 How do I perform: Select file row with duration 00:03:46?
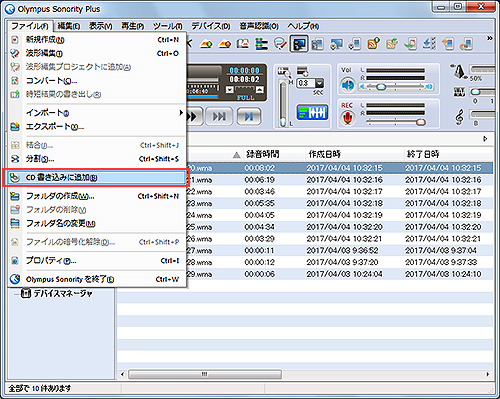[x=305, y=192]
